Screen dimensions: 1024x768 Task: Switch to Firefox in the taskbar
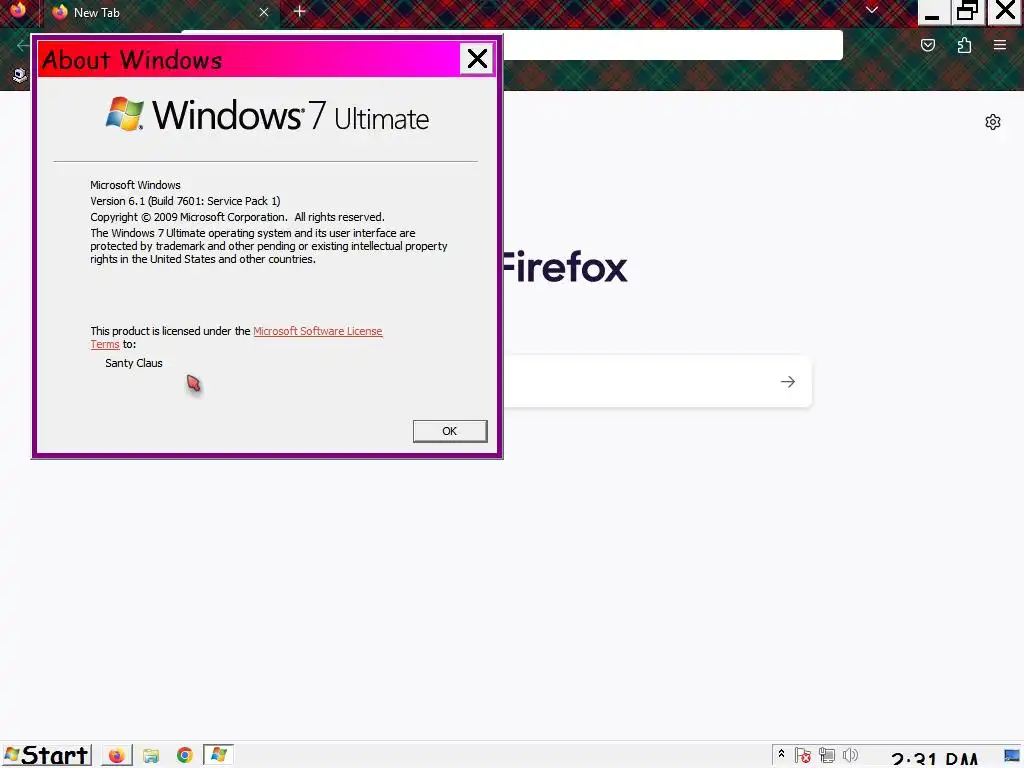116,756
